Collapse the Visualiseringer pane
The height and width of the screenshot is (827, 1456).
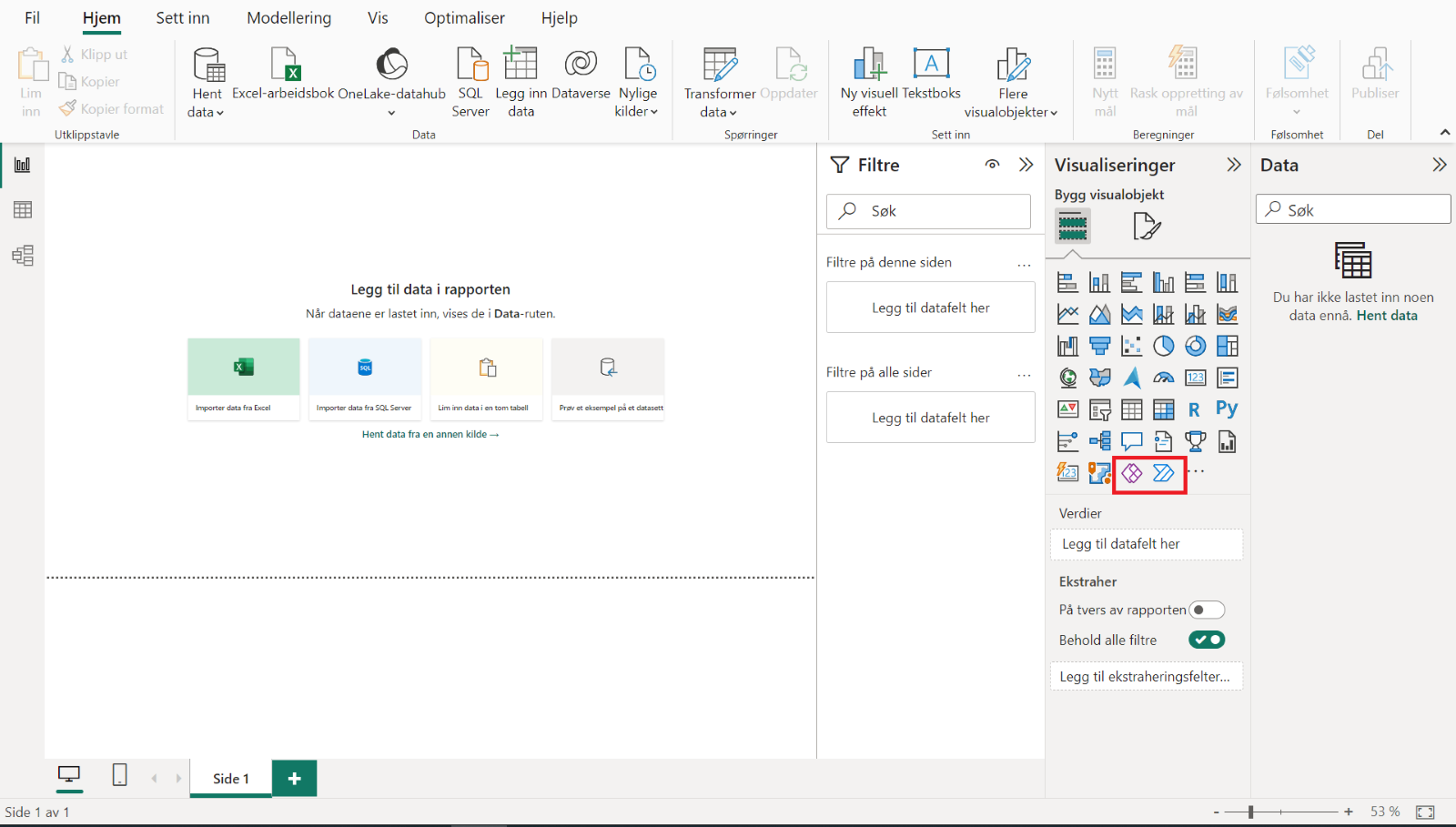[1234, 165]
